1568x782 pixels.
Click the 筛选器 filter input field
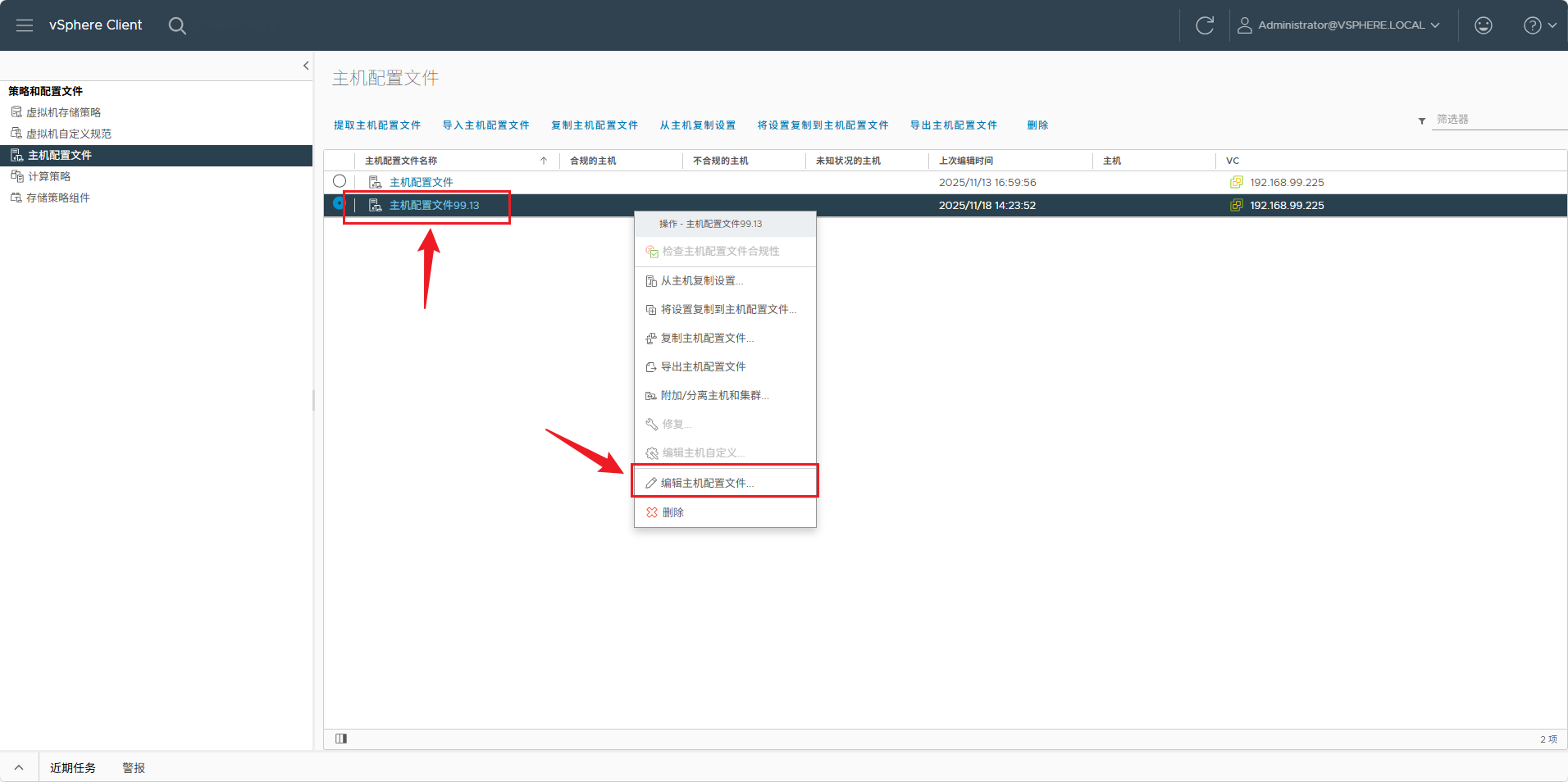1499,120
